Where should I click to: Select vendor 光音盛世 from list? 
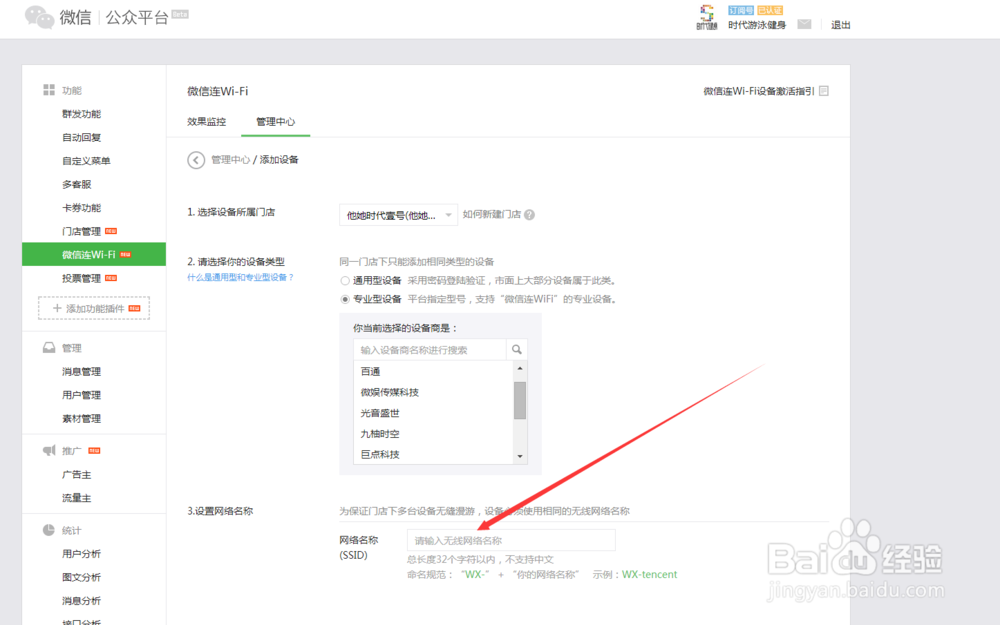(380, 413)
